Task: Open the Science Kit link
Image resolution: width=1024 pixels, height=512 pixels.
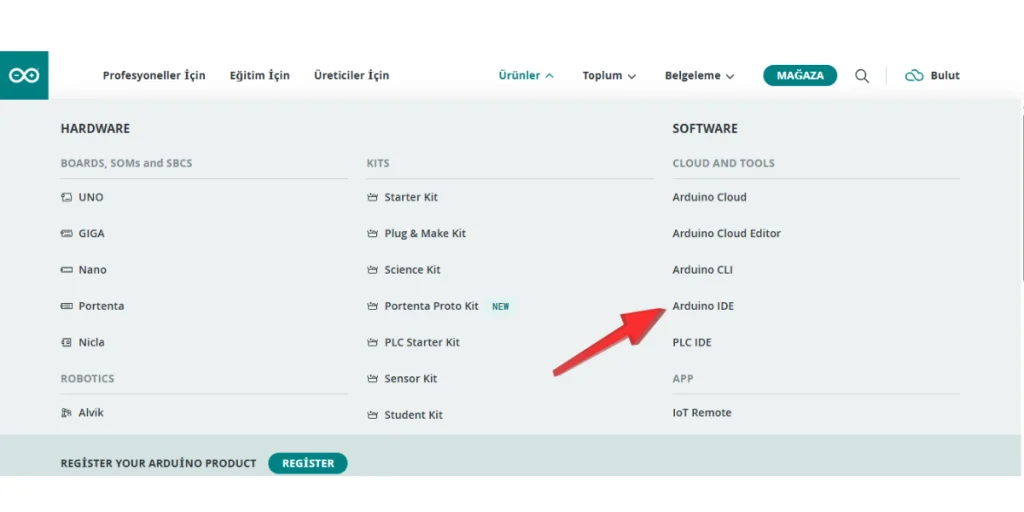Action: 413,270
